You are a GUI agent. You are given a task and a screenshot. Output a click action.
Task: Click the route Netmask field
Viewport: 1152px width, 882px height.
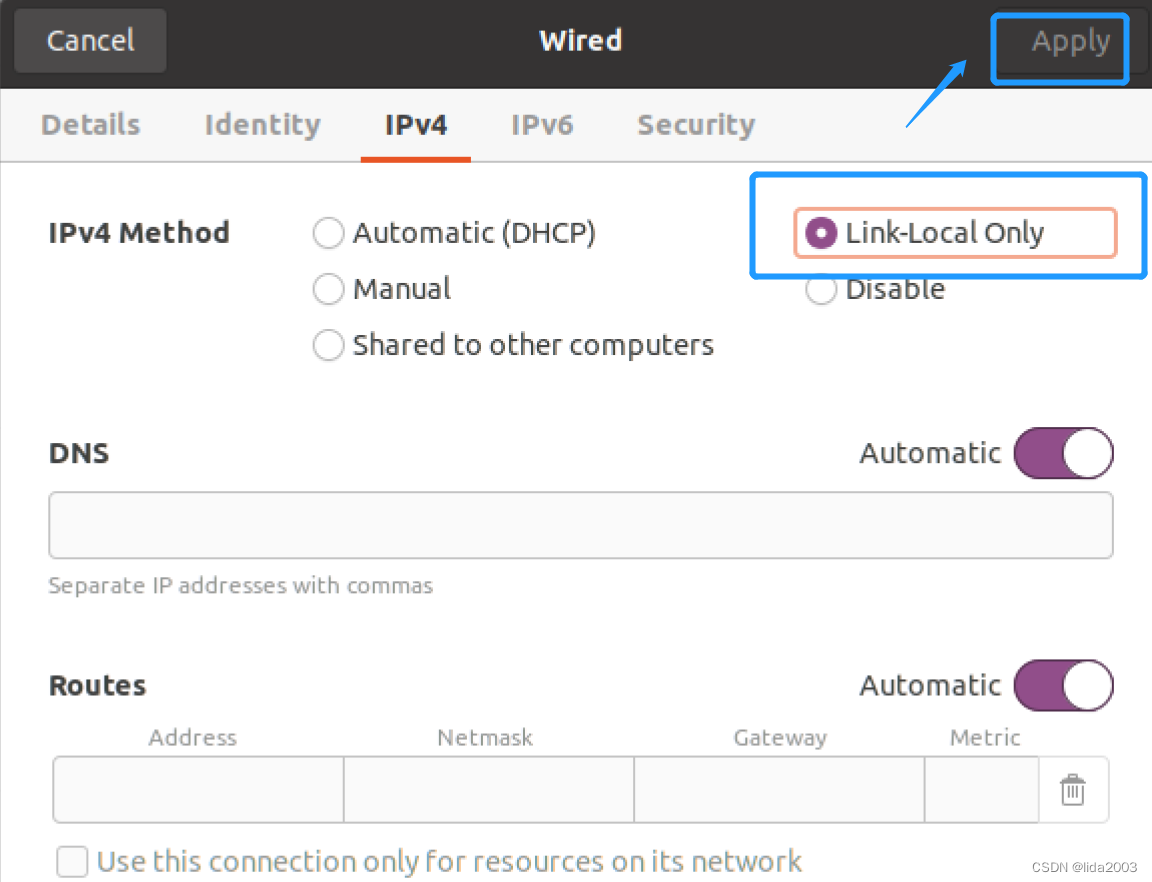(489, 790)
